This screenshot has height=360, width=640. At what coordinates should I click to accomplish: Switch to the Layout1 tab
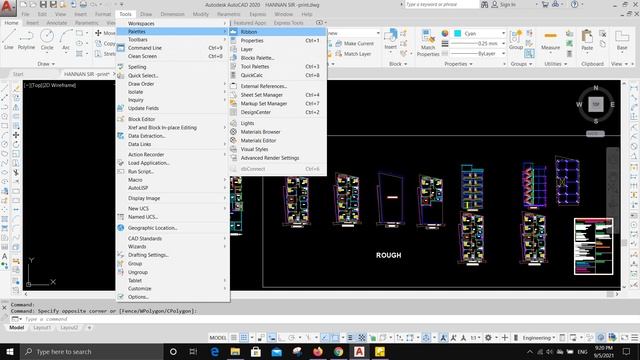[42, 327]
